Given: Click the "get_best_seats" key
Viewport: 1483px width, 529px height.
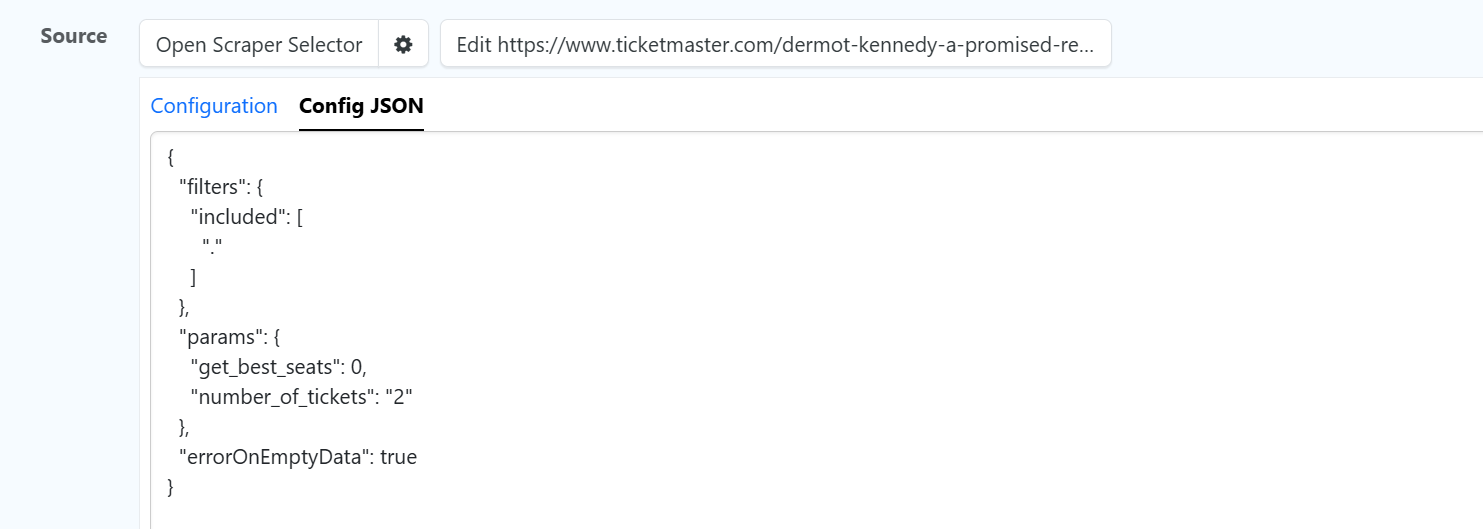Looking at the screenshot, I should [266, 367].
